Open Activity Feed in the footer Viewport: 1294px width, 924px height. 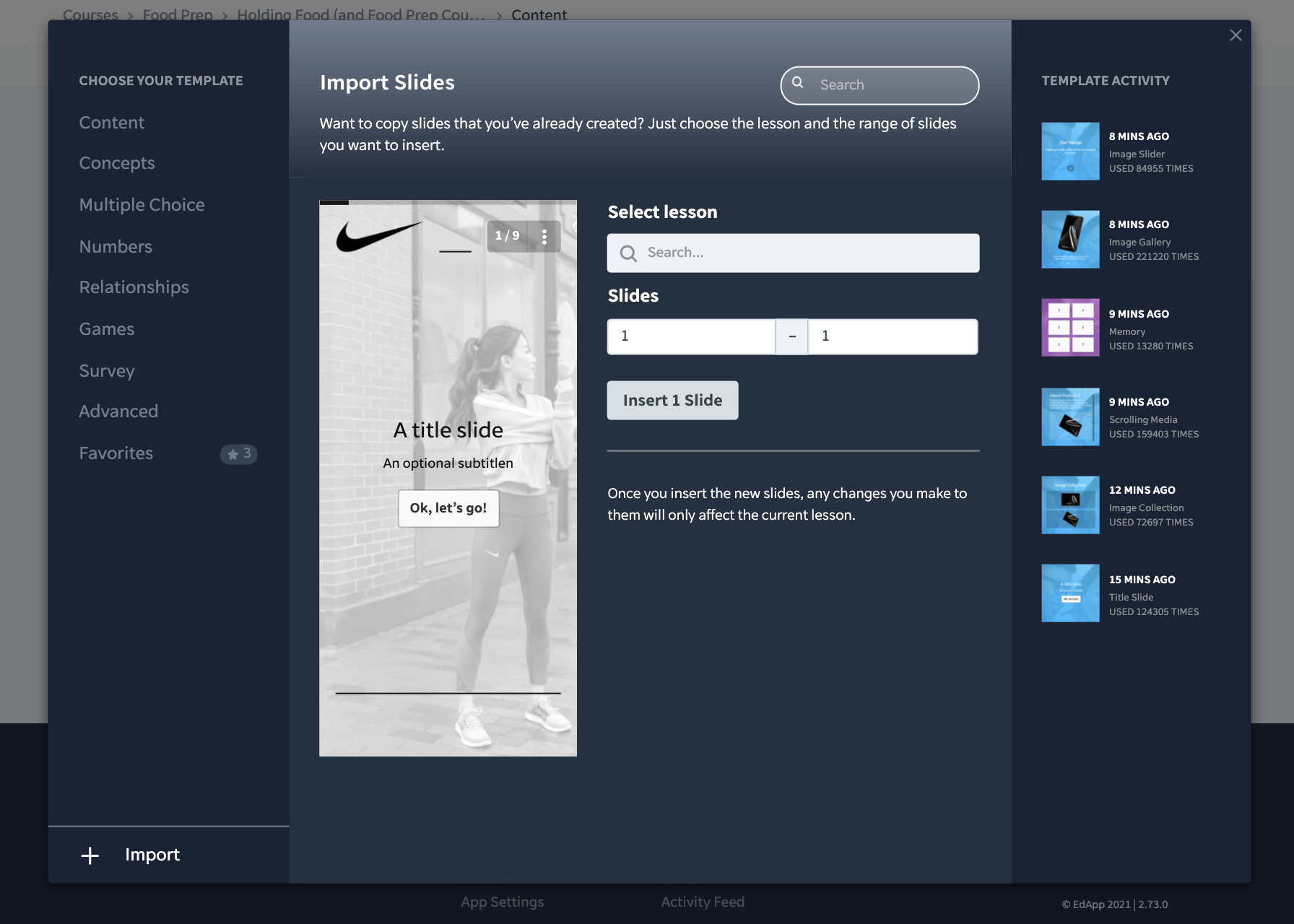(x=703, y=902)
